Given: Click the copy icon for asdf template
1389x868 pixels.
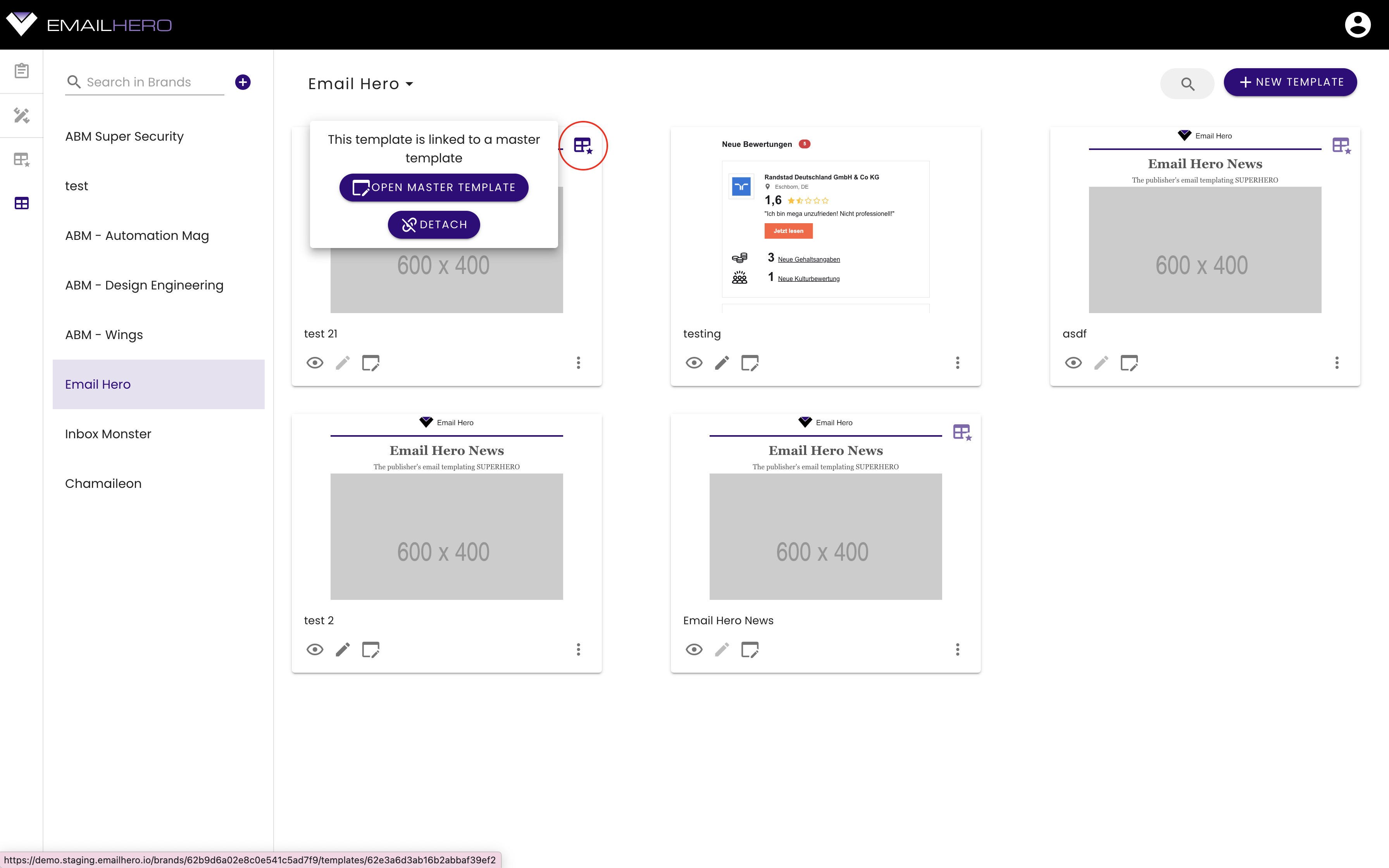Looking at the screenshot, I should coord(1129,362).
